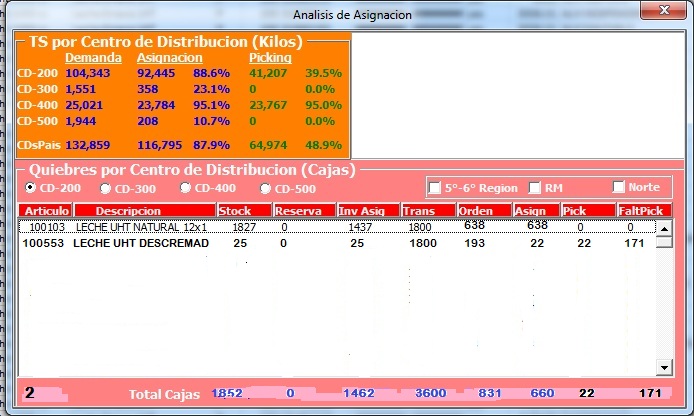This screenshot has height=416, width=694.
Task: Click the CD-300 row label in TS table
Action: coord(37,89)
